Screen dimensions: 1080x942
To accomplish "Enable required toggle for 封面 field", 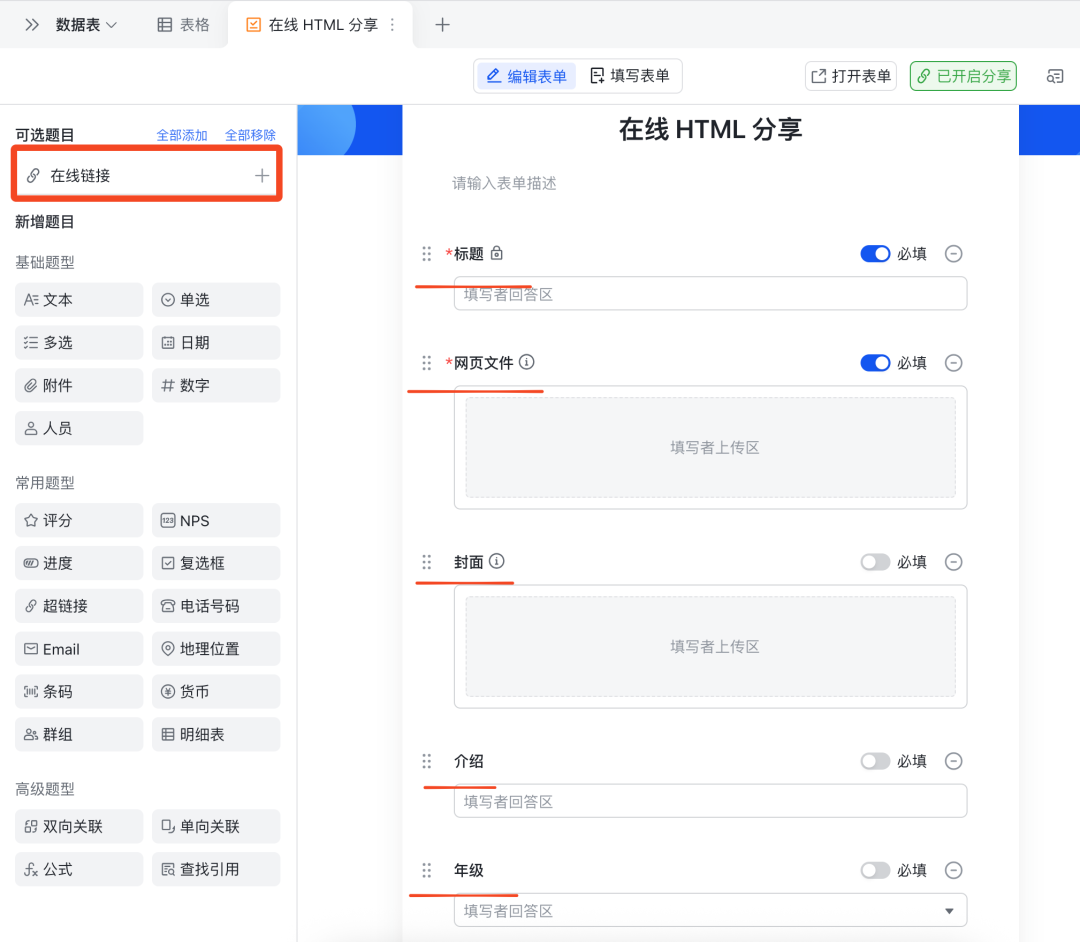I will click(x=875, y=562).
